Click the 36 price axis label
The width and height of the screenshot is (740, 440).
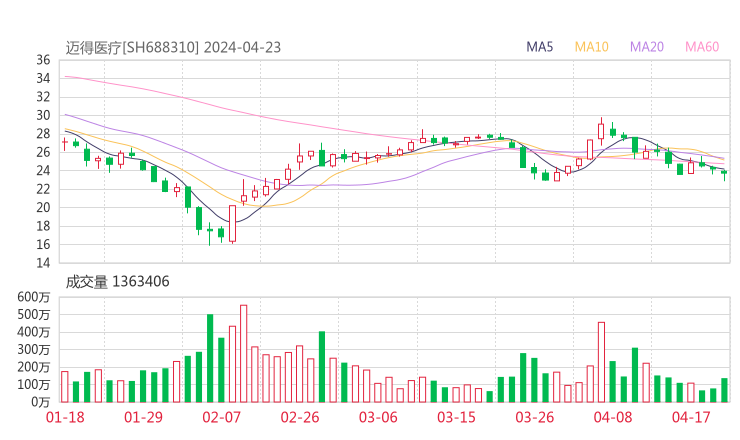(43, 60)
